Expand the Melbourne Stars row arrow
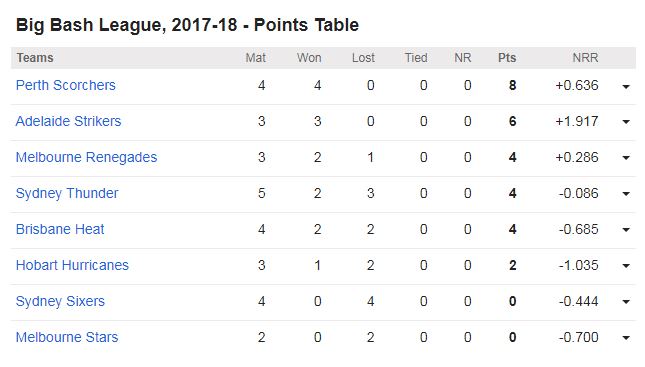 coord(626,338)
